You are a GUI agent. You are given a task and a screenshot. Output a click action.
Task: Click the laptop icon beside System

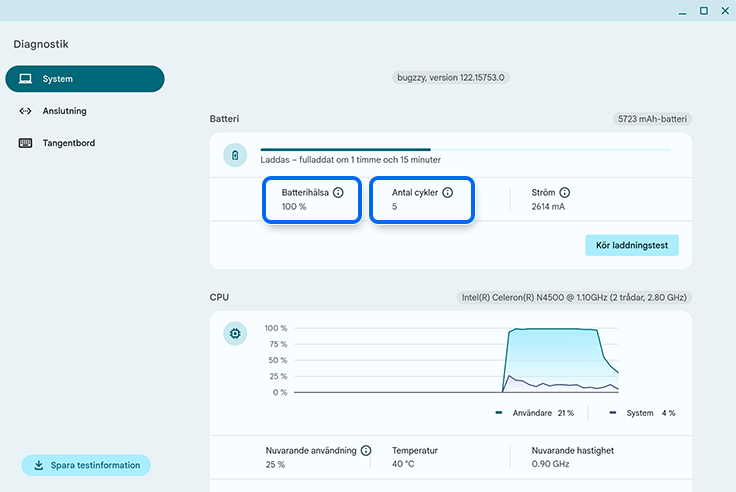coord(25,79)
